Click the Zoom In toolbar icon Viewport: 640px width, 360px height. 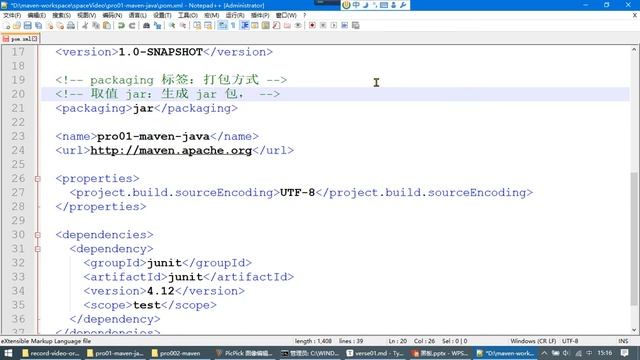click(x=172, y=25)
